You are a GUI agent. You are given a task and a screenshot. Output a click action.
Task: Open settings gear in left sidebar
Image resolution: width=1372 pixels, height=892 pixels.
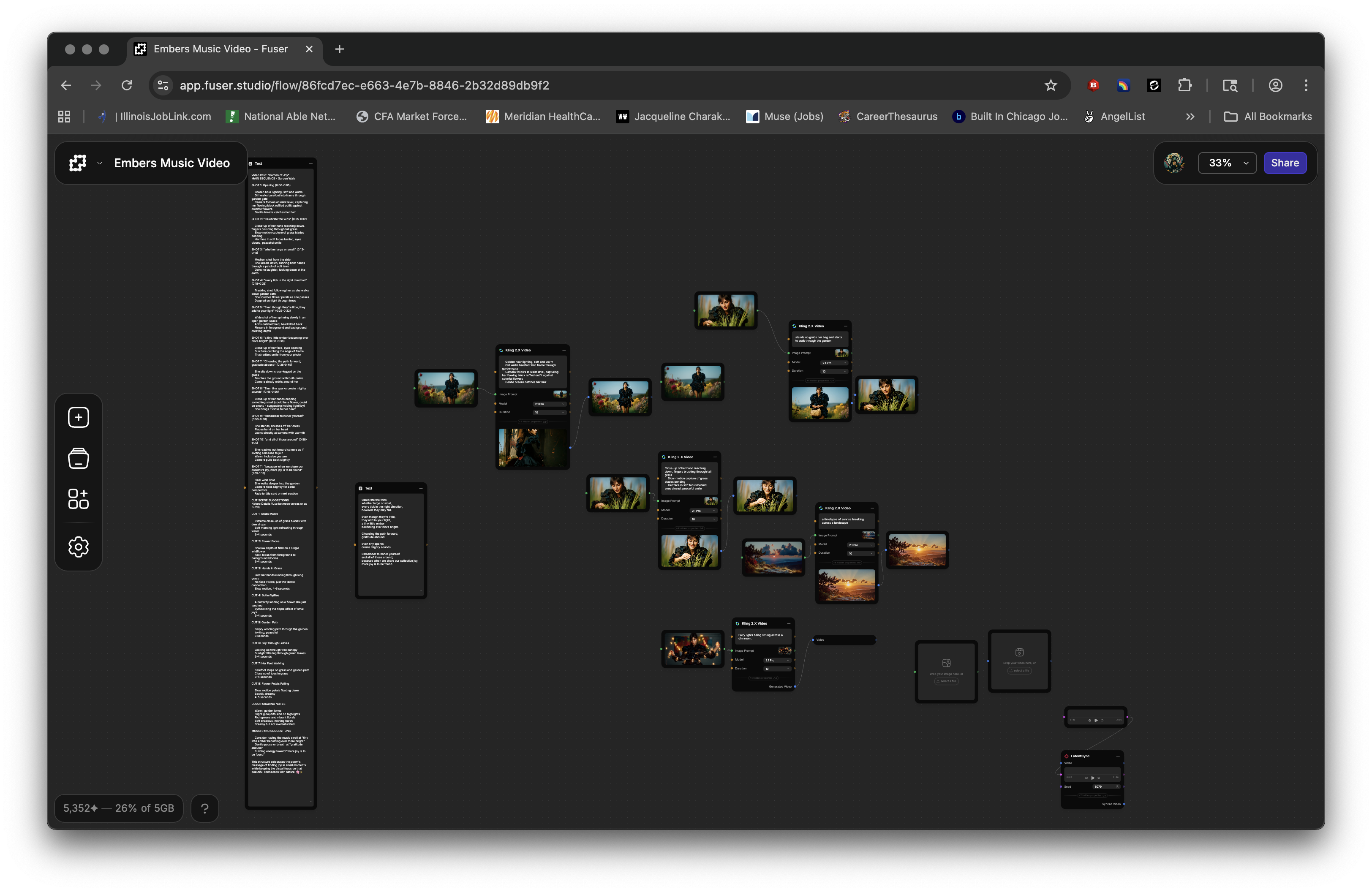click(x=79, y=546)
